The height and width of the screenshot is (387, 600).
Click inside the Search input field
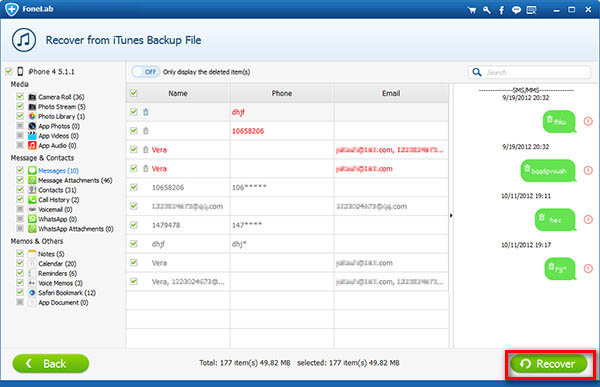click(x=537, y=72)
